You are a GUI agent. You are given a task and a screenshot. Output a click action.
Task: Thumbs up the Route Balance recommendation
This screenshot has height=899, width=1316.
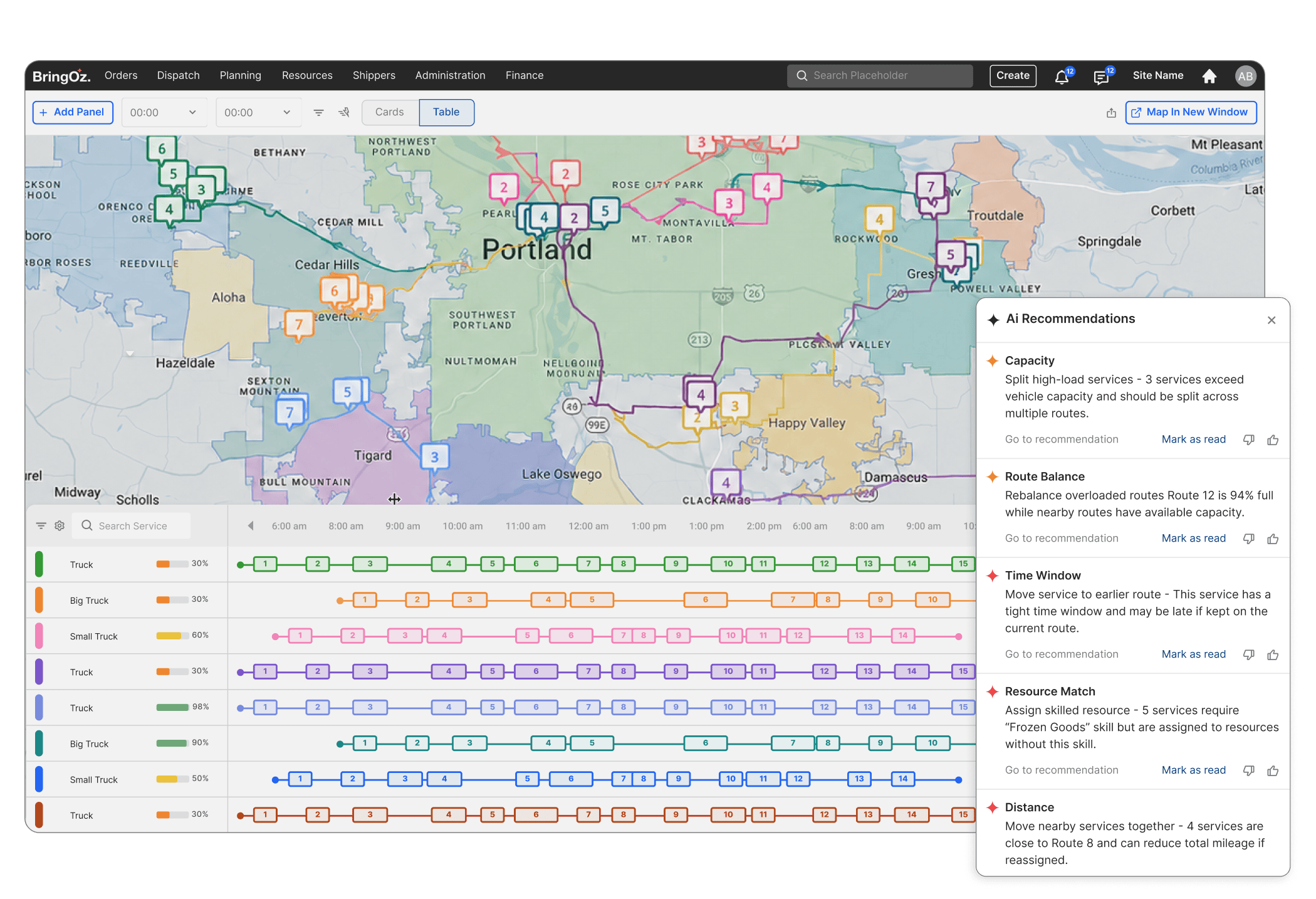(1273, 539)
